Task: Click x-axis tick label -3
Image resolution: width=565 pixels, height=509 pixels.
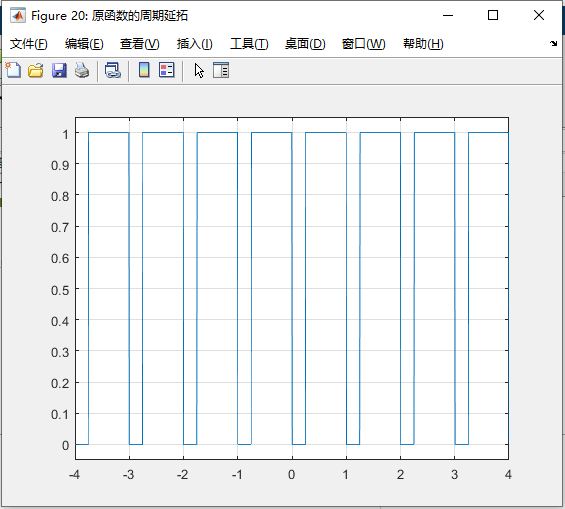Action: tap(128, 475)
